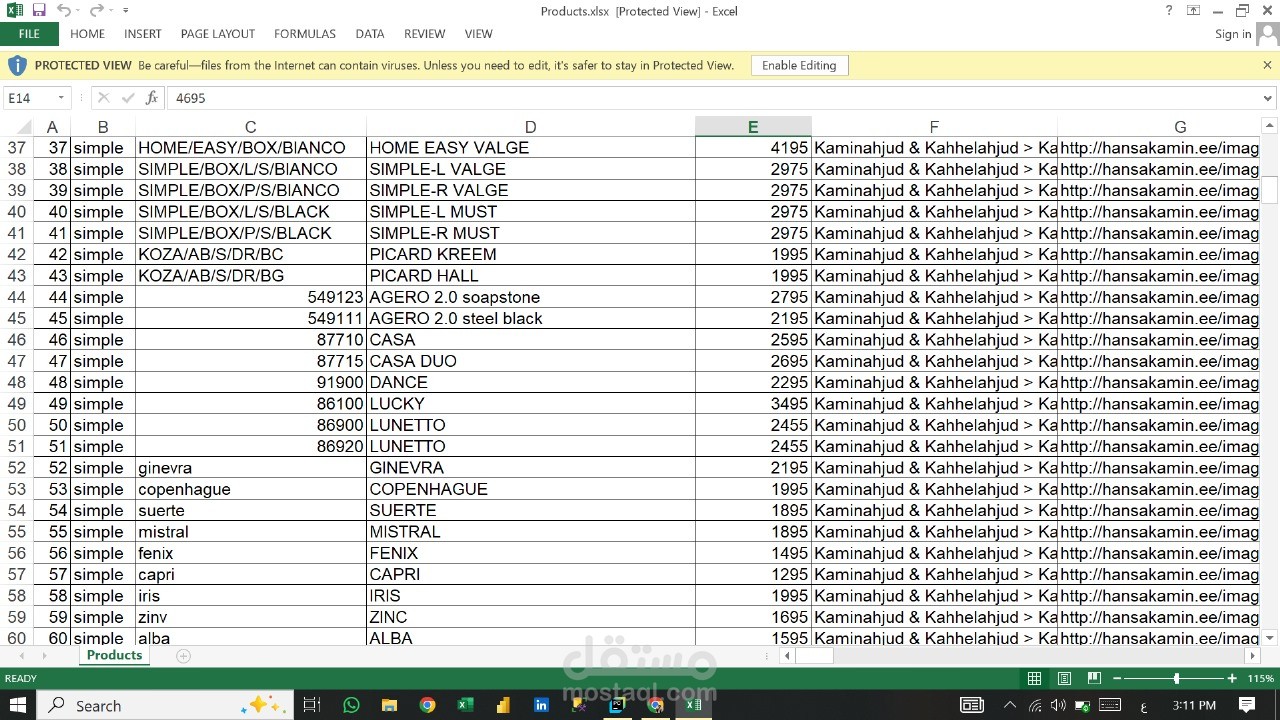Image resolution: width=1280 pixels, height=720 pixels.
Task: Expand the formula bar chevron
Action: pyautogui.click(x=1268, y=98)
